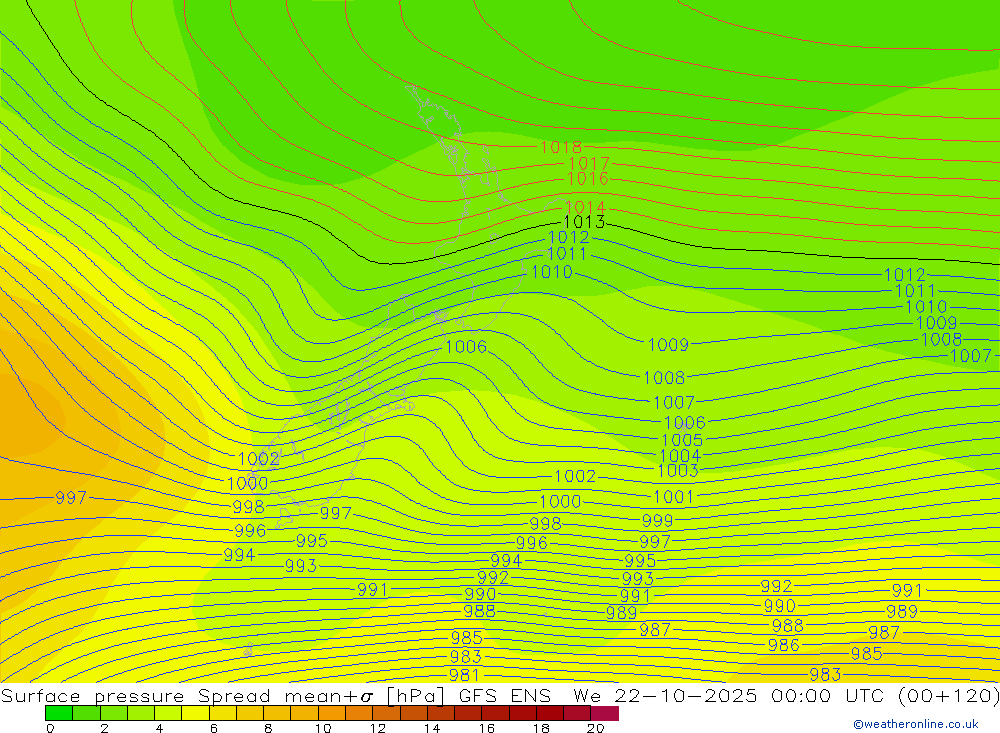
Task: Click the 'We 22-10-2025' date text
Action: [665, 695]
